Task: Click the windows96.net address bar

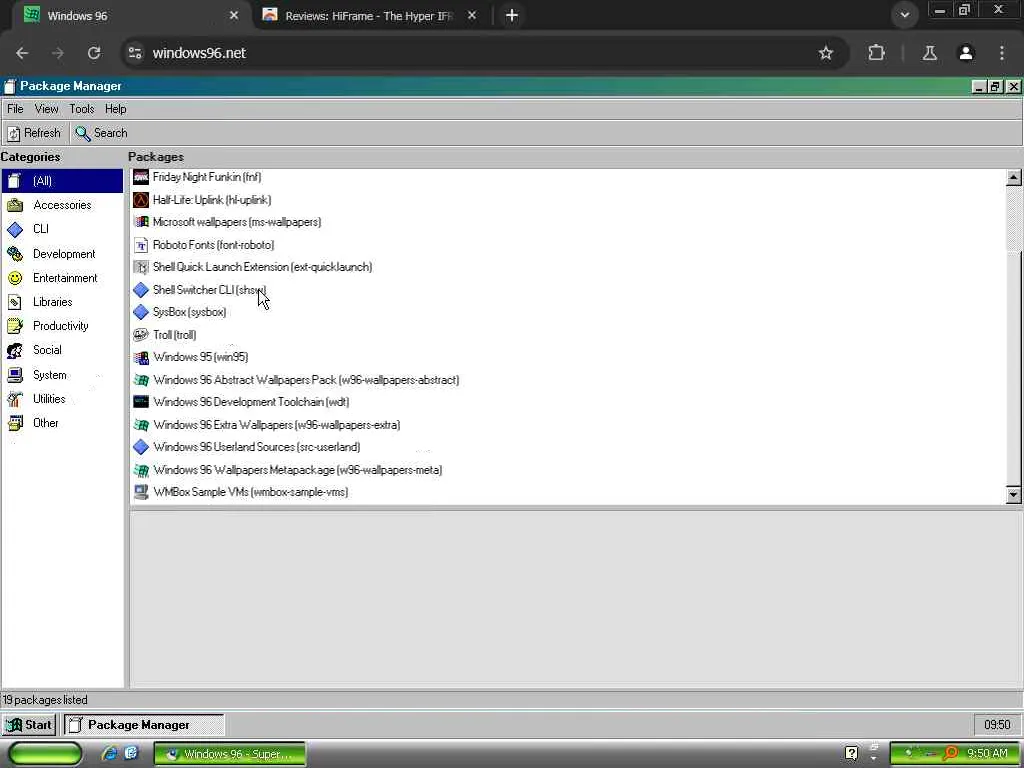Action: (x=483, y=53)
